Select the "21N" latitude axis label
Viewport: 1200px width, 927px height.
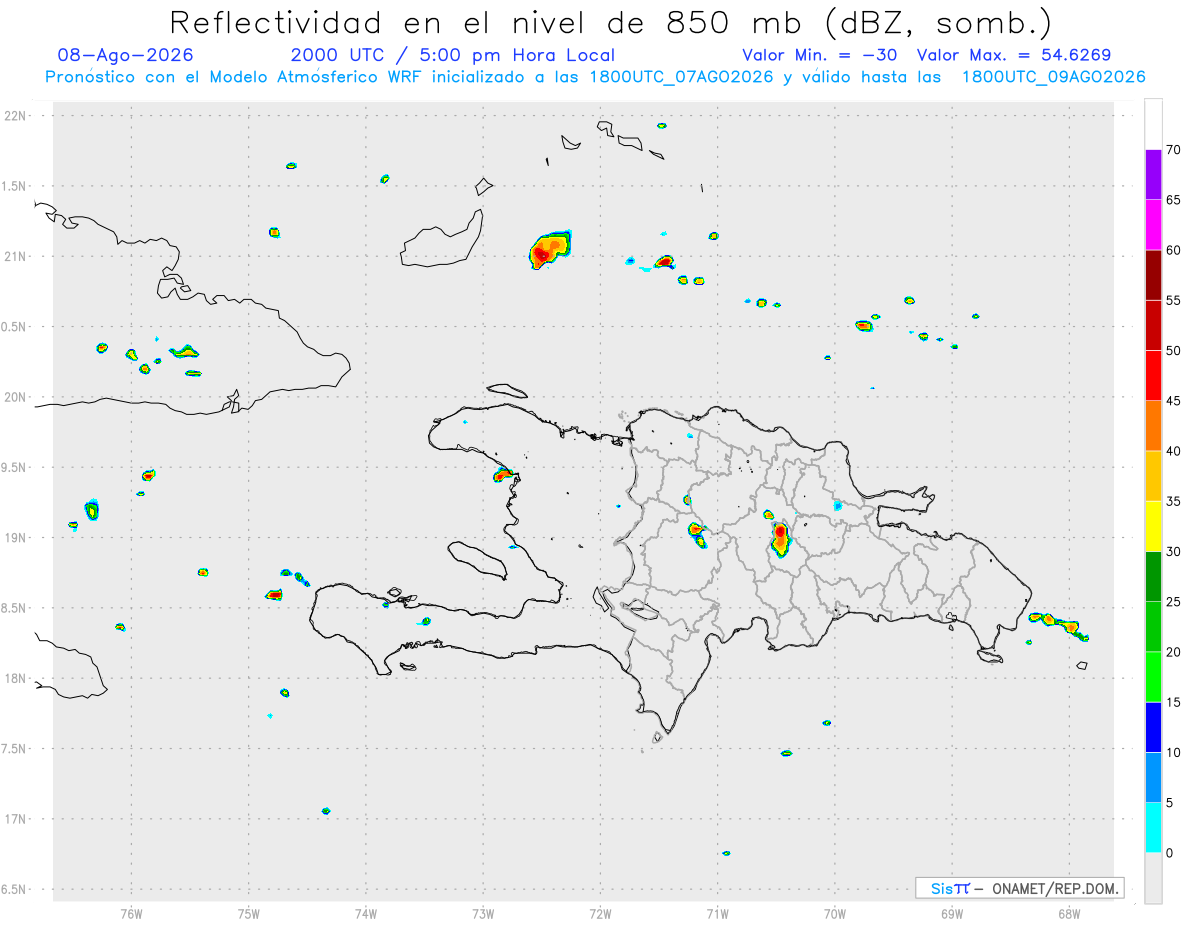17,256
